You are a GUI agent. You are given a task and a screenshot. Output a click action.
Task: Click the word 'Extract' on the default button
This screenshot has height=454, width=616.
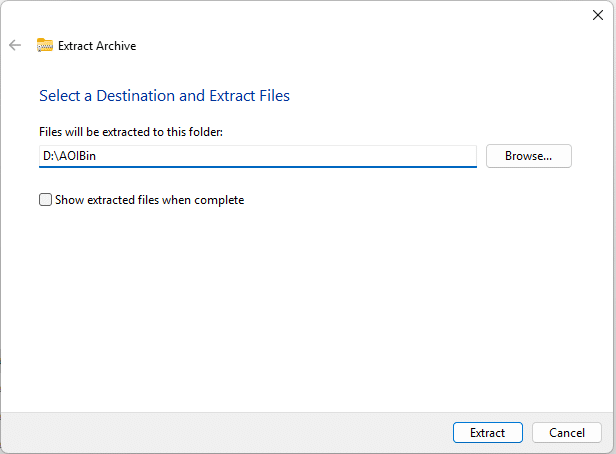[488, 433]
